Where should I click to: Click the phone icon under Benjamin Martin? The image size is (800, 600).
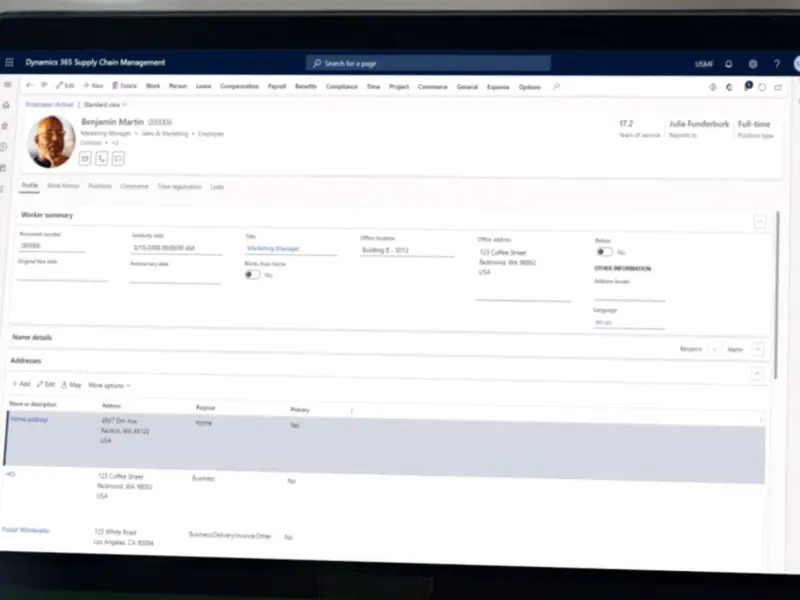pyautogui.click(x=101, y=158)
